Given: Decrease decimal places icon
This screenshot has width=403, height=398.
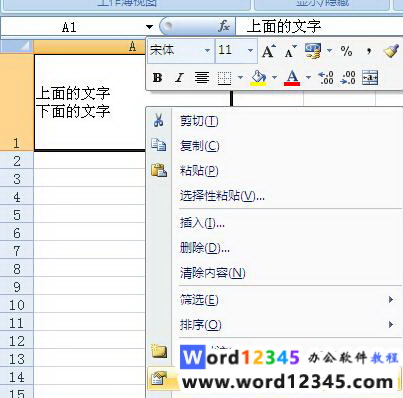Looking at the screenshot, I should pyautogui.click(x=348, y=78).
